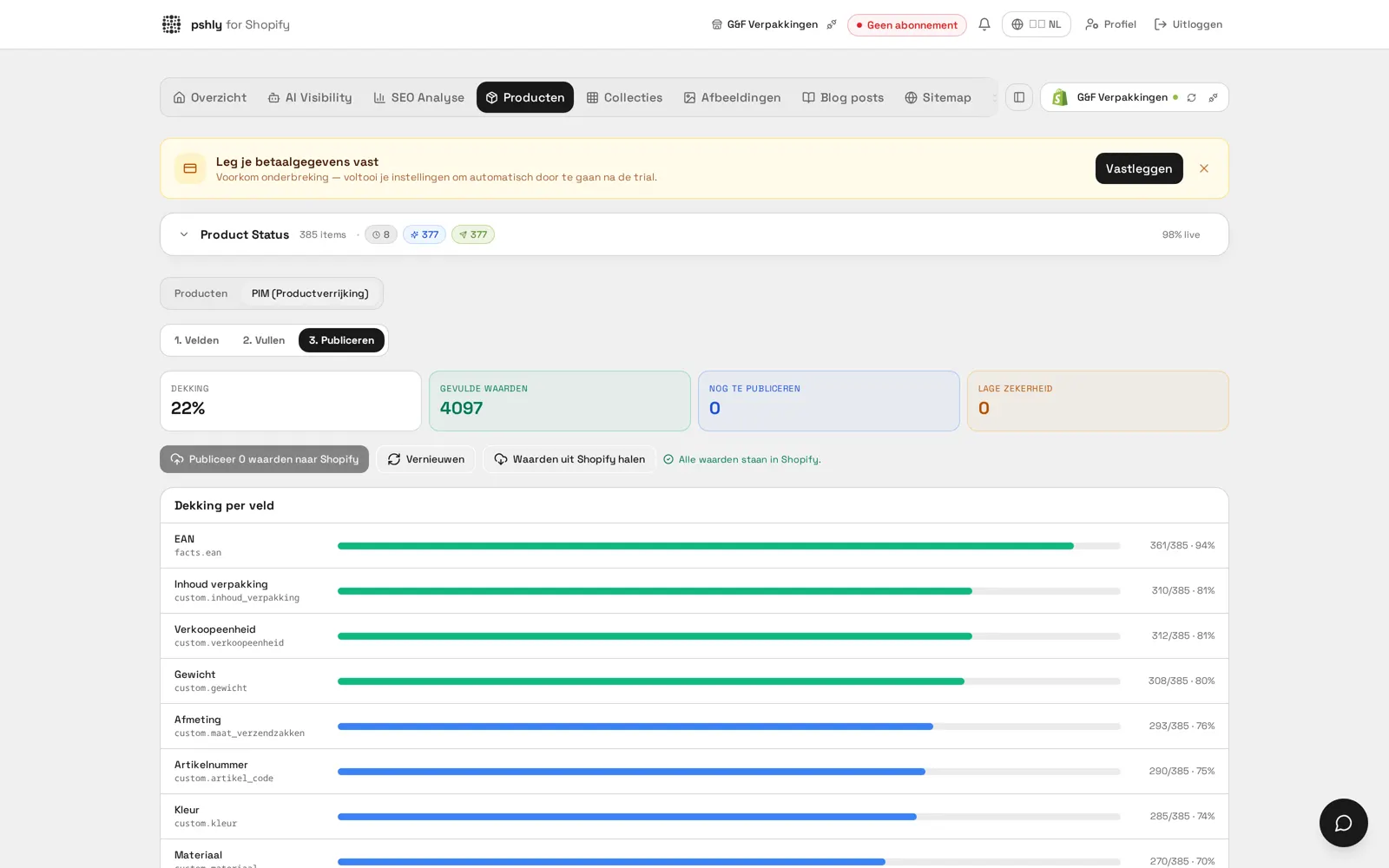This screenshot has width=1389, height=868.
Task: Refresh the store sync icon
Action: coord(1192,97)
